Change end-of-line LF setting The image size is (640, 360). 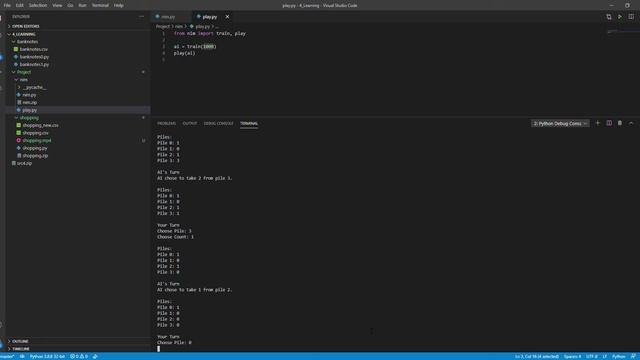604,356
